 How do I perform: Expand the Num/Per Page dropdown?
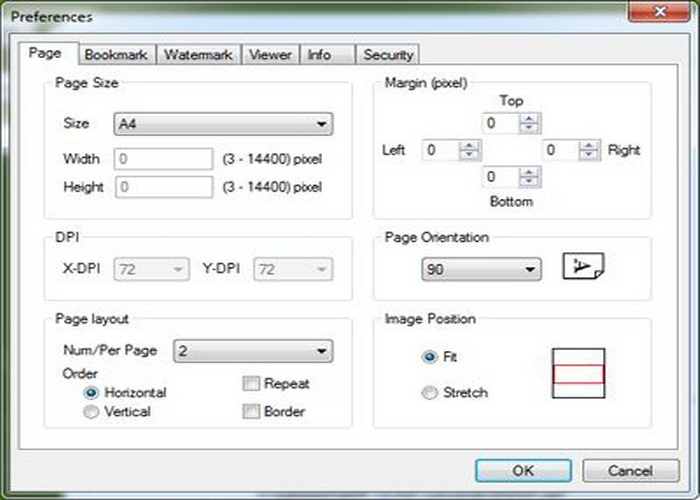(253, 351)
